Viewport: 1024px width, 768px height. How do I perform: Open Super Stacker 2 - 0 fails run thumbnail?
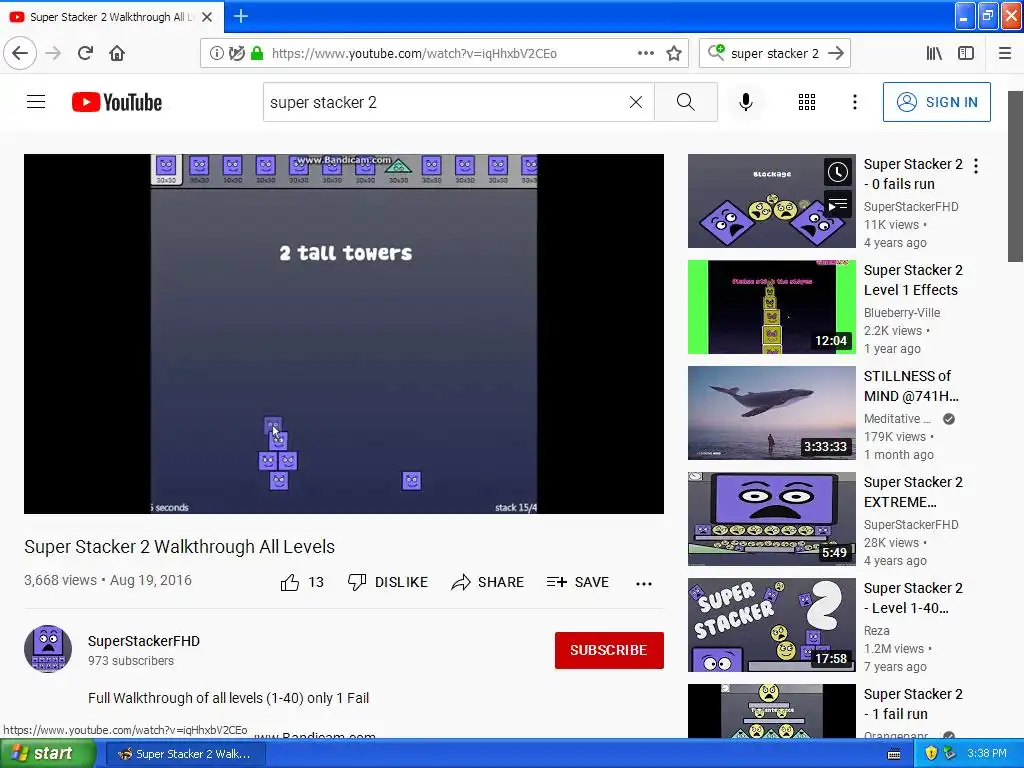771,201
